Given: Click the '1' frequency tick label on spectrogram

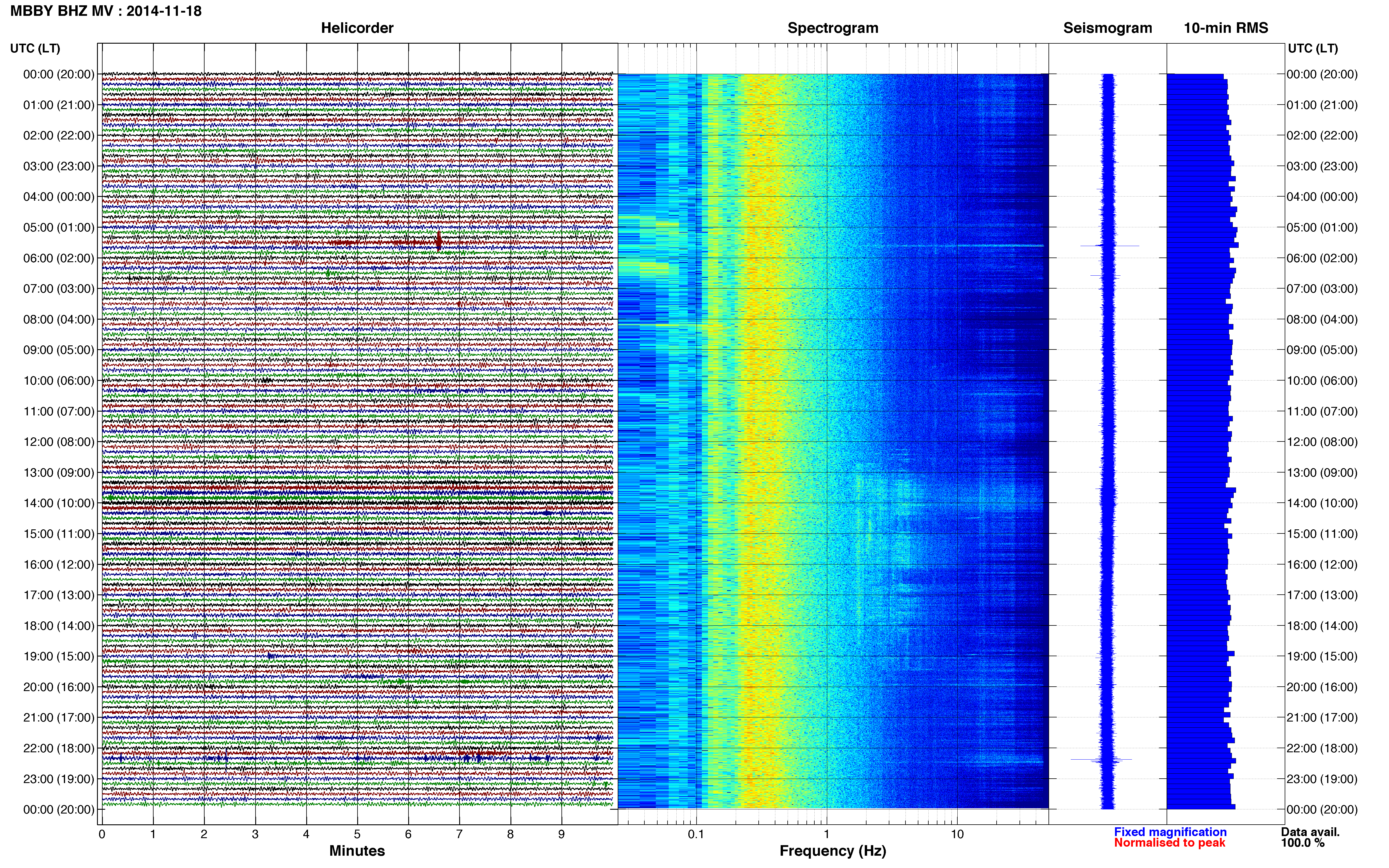Looking at the screenshot, I should [x=827, y=834].
